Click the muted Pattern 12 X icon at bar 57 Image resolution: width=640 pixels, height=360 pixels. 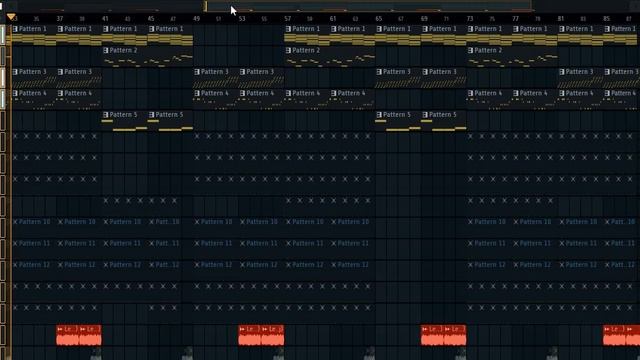click(x=288, y=264)
